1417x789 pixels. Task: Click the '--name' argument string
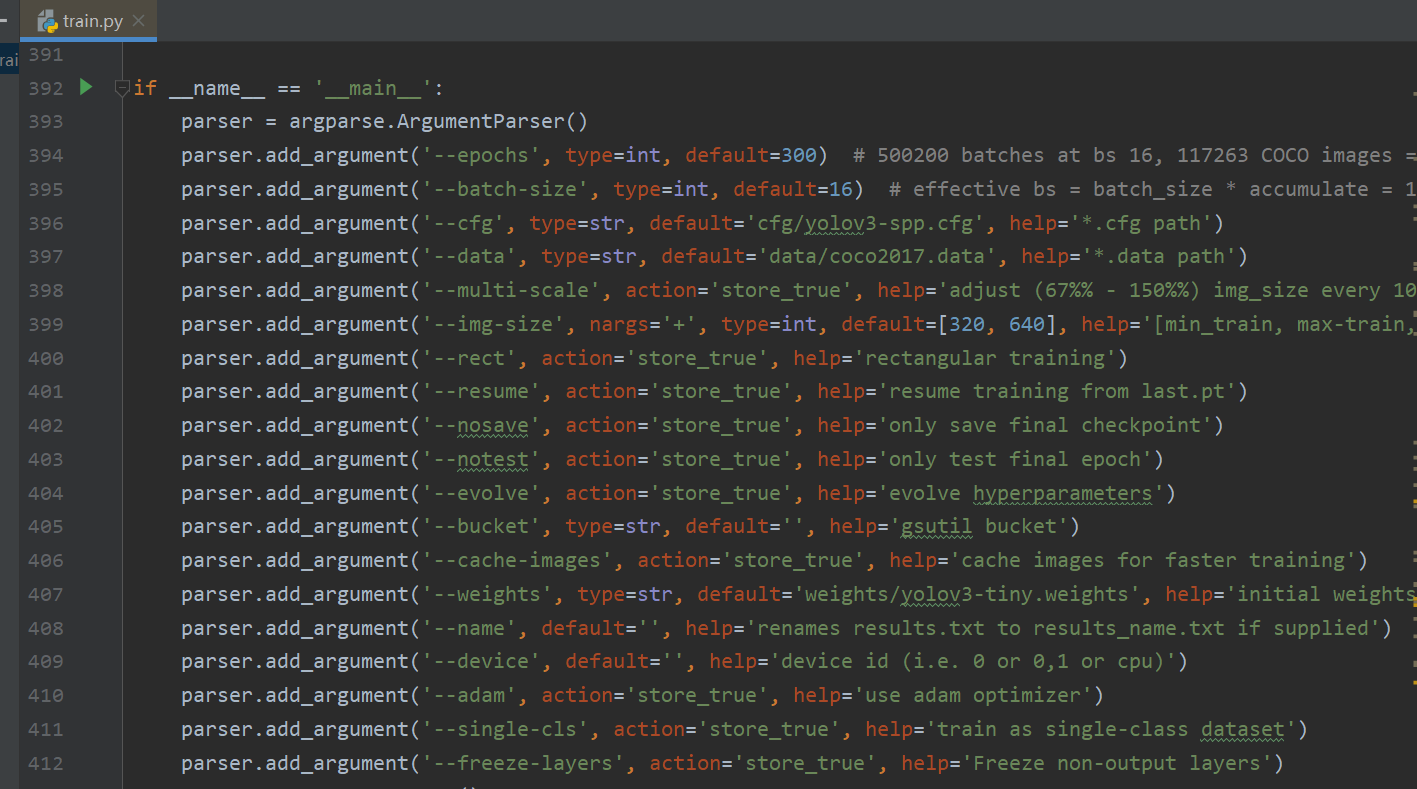click(470, 628)
